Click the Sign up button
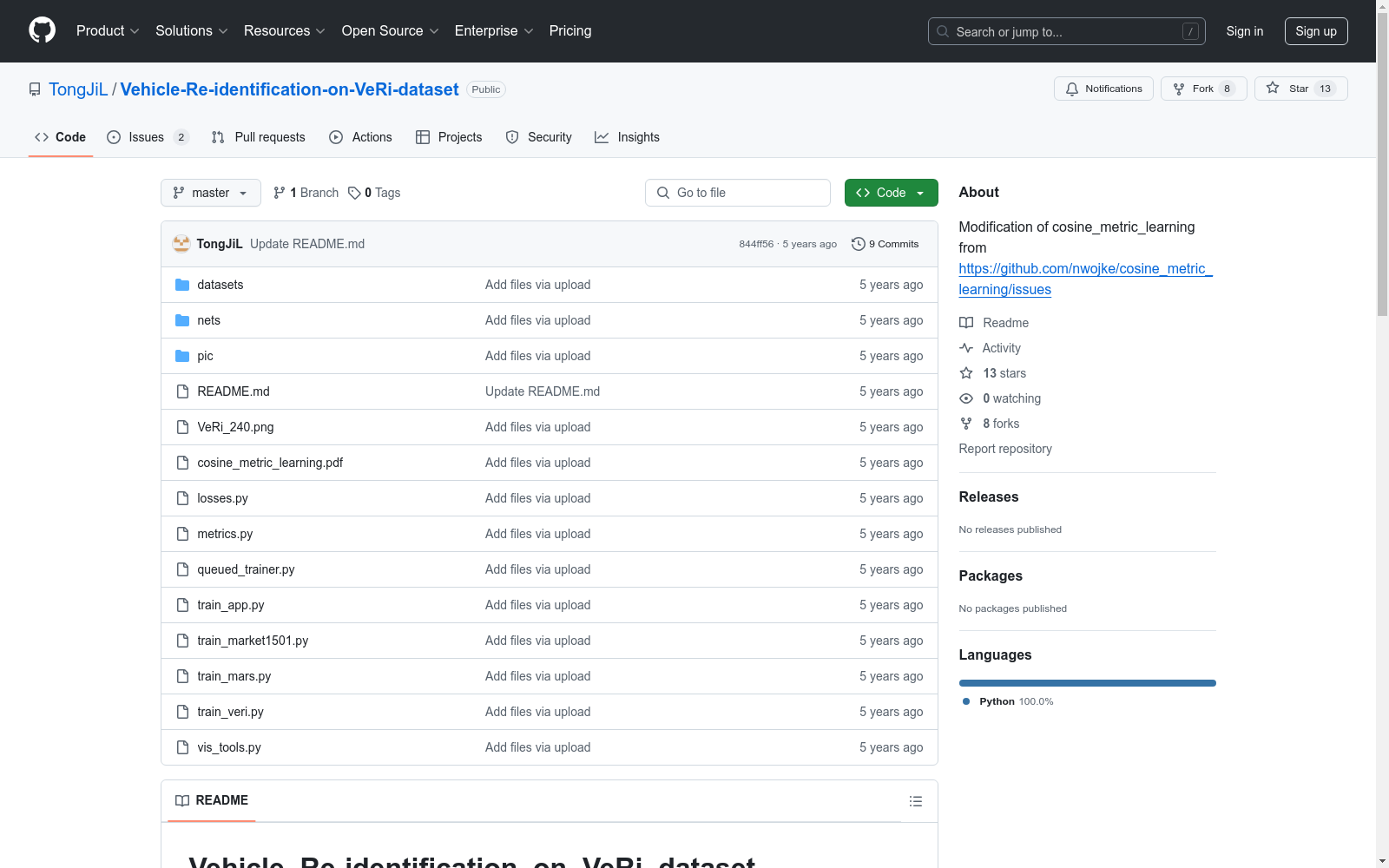Screen dimensions: 1389x868 pyautogui.click(x=1316, y=31)
